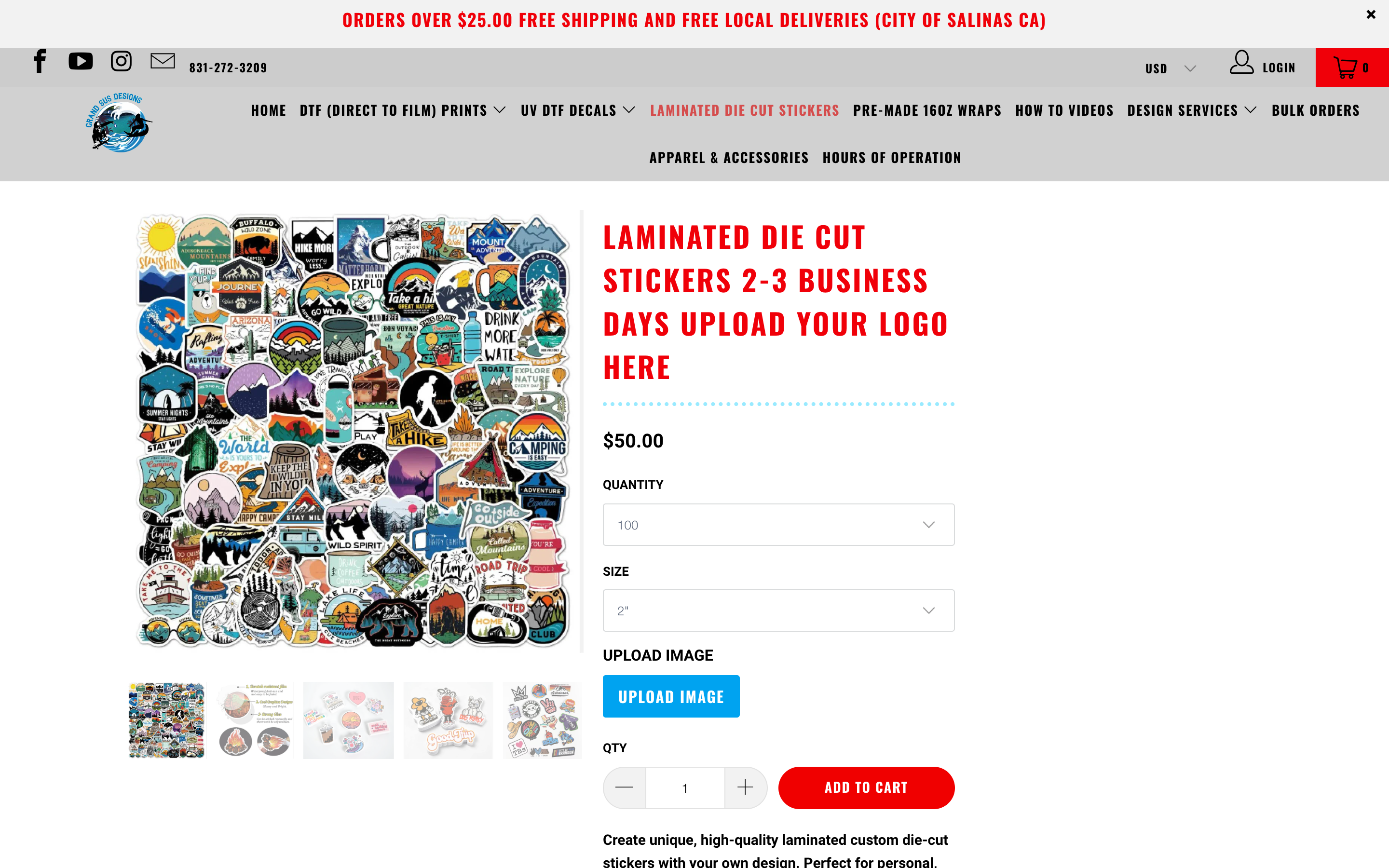Click the Grand Sus Designs logo
Screen dimensions: 1389x868
coord(119,122)
